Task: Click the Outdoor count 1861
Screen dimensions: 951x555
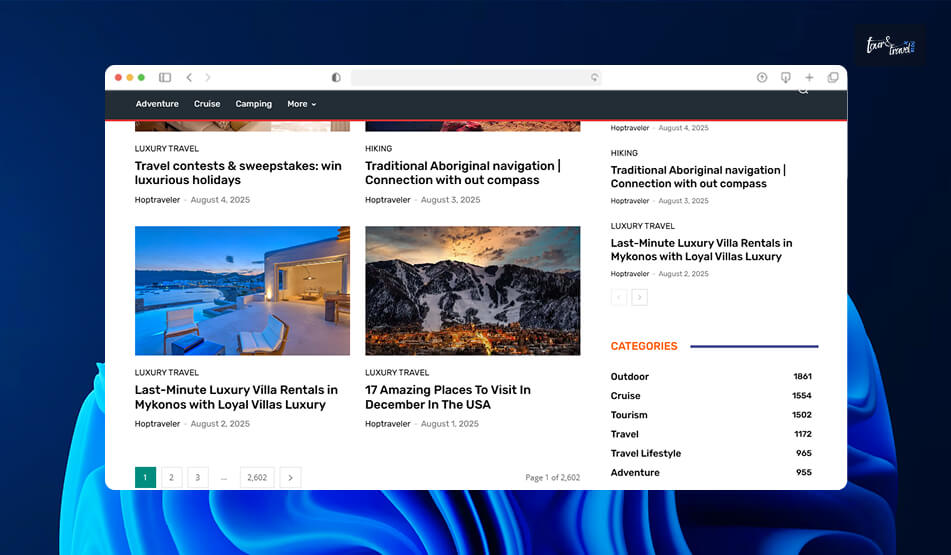Action: pos(802,376)
